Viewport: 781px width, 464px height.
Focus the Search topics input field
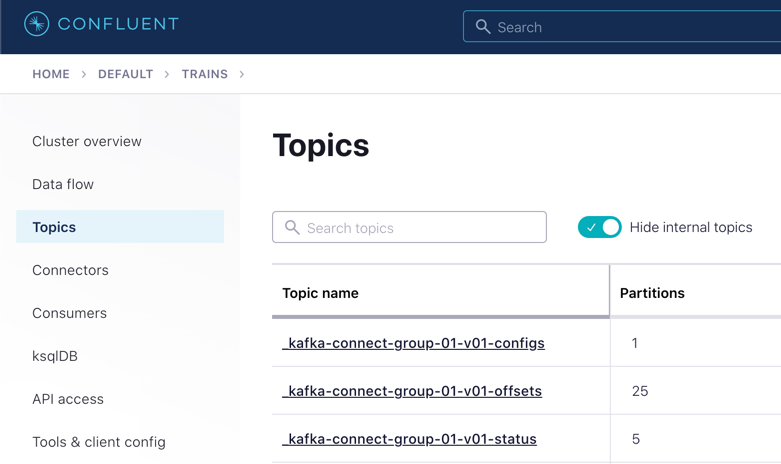tap(422, 228)
